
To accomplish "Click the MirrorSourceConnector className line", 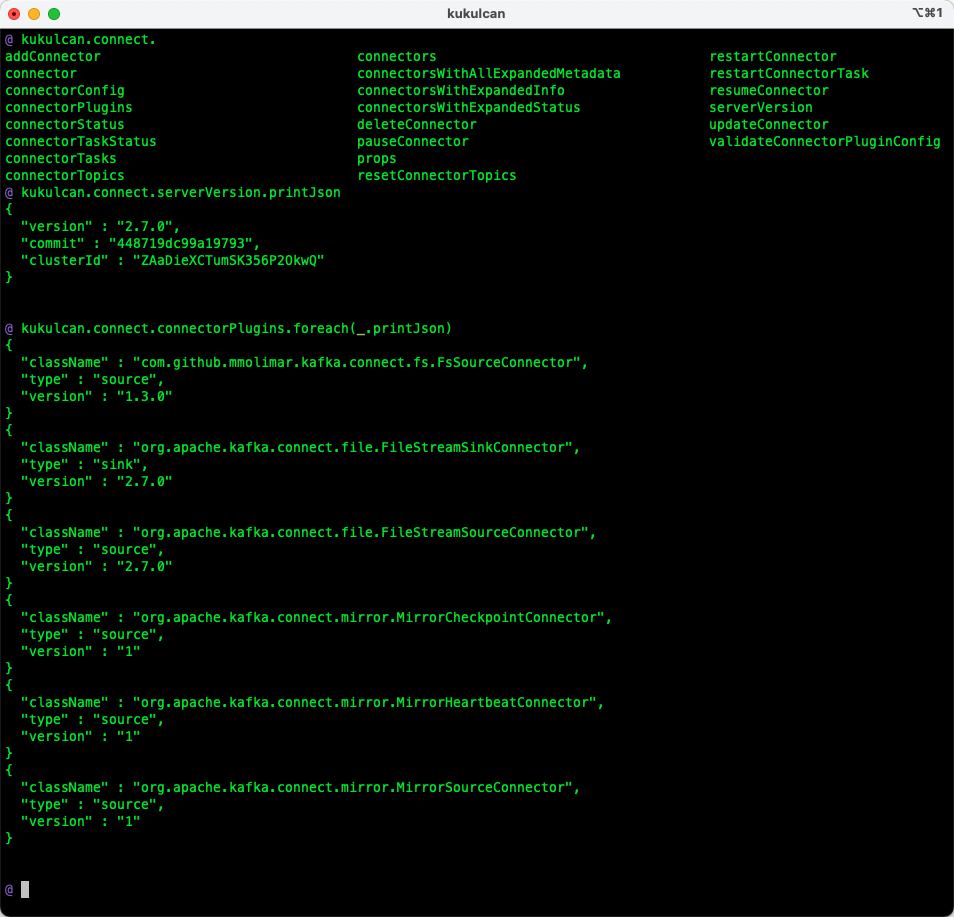I will click(x=301, y=788).
